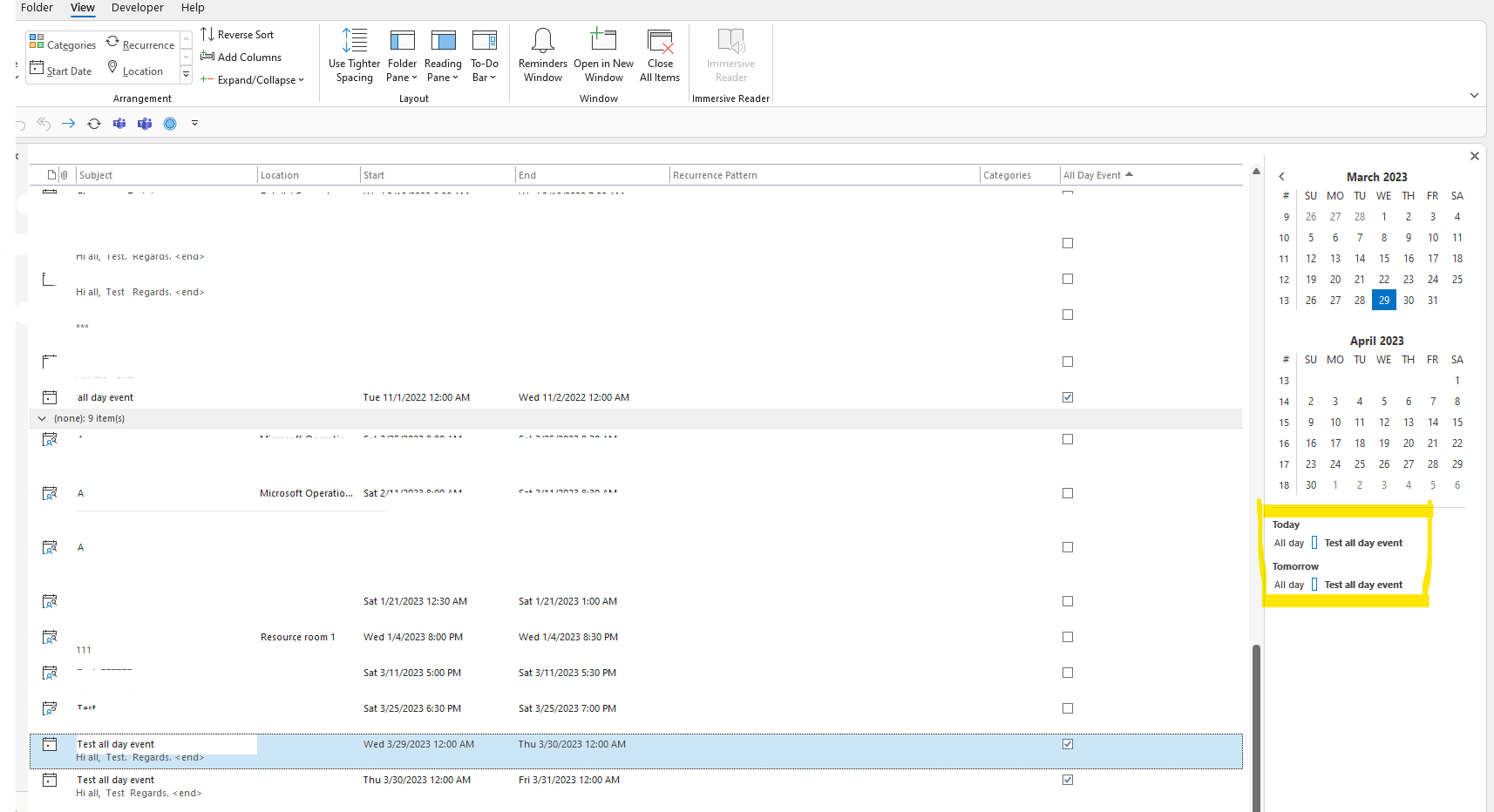Click the Immersive Reader button
This screenshot has width=1494, height=812.
tap(731, 56)
